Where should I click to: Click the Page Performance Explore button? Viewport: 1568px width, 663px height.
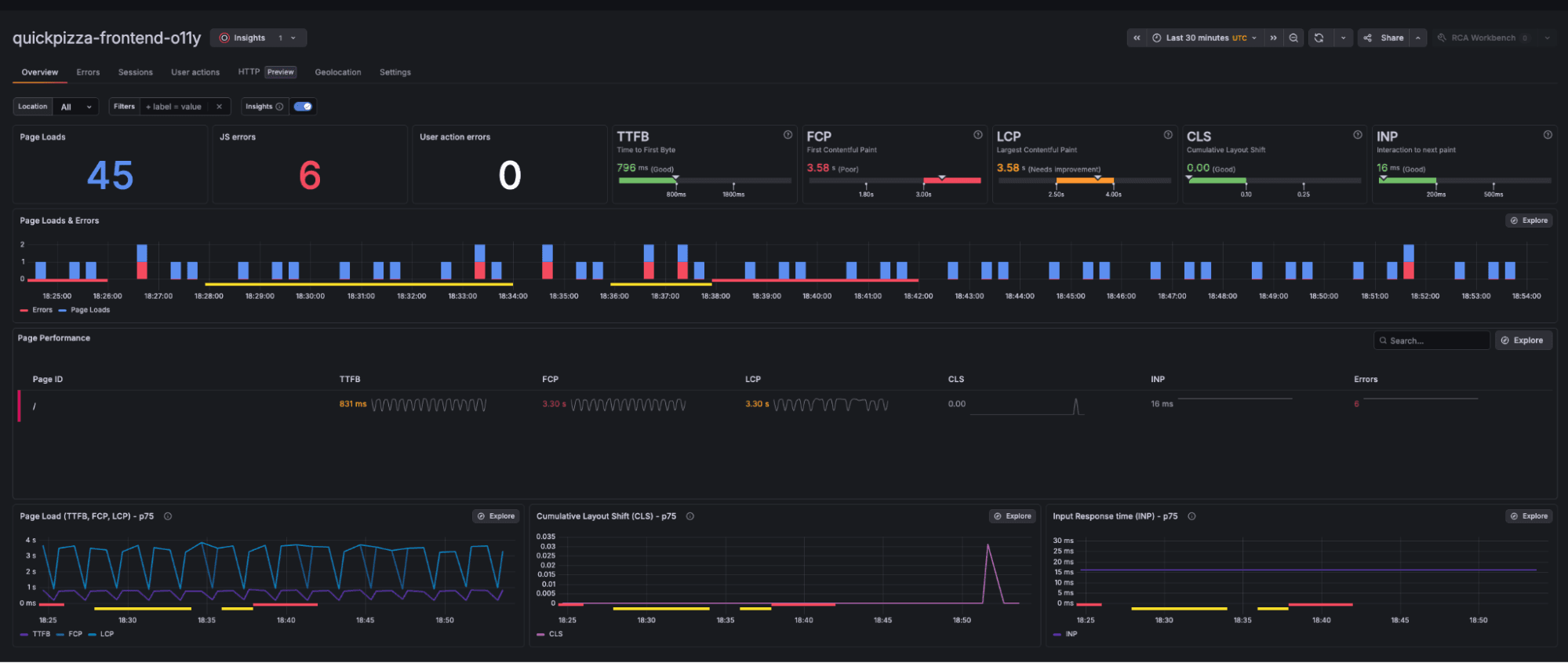coord(1523,341)
